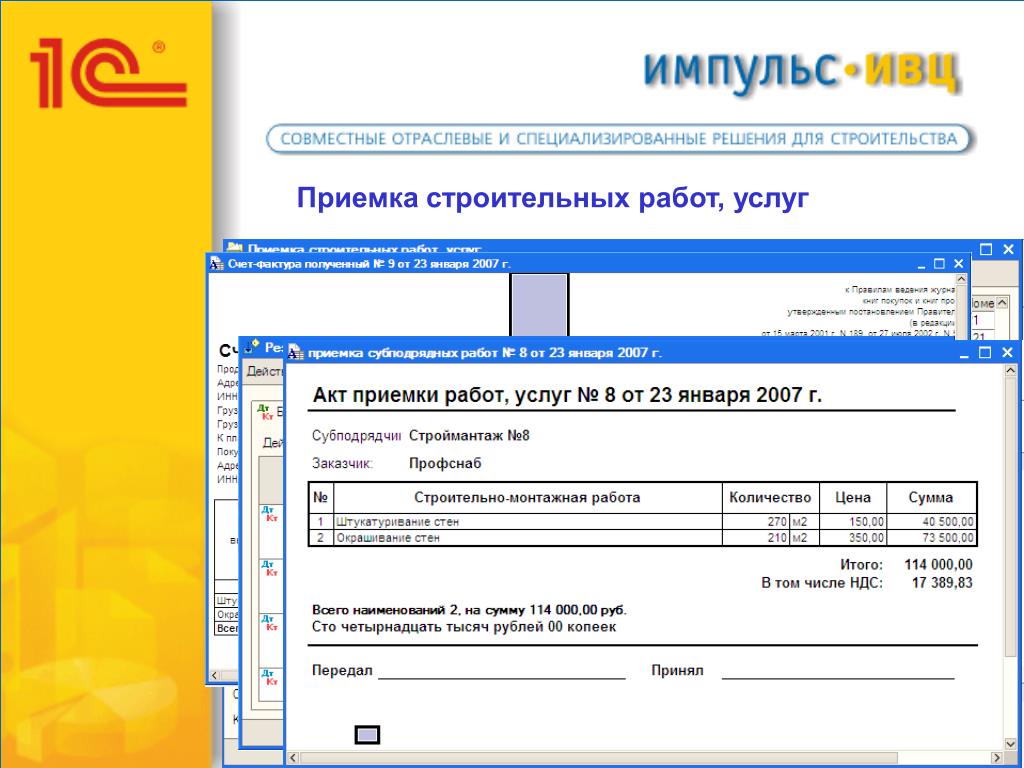
Task: Click scroll-right arrow of act window horizontal scrollbar
Action: pyautogui.click(x=997, y=758)
